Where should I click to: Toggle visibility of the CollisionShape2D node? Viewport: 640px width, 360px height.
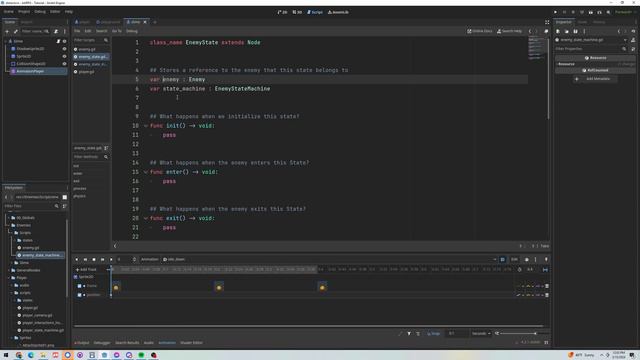click(x=64, y=64)
